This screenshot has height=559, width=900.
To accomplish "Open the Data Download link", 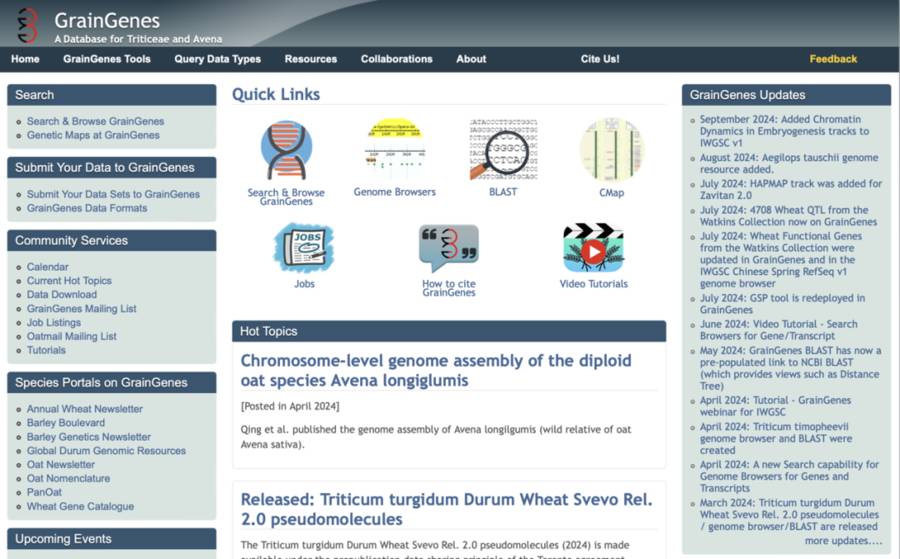I will (61, 294).
